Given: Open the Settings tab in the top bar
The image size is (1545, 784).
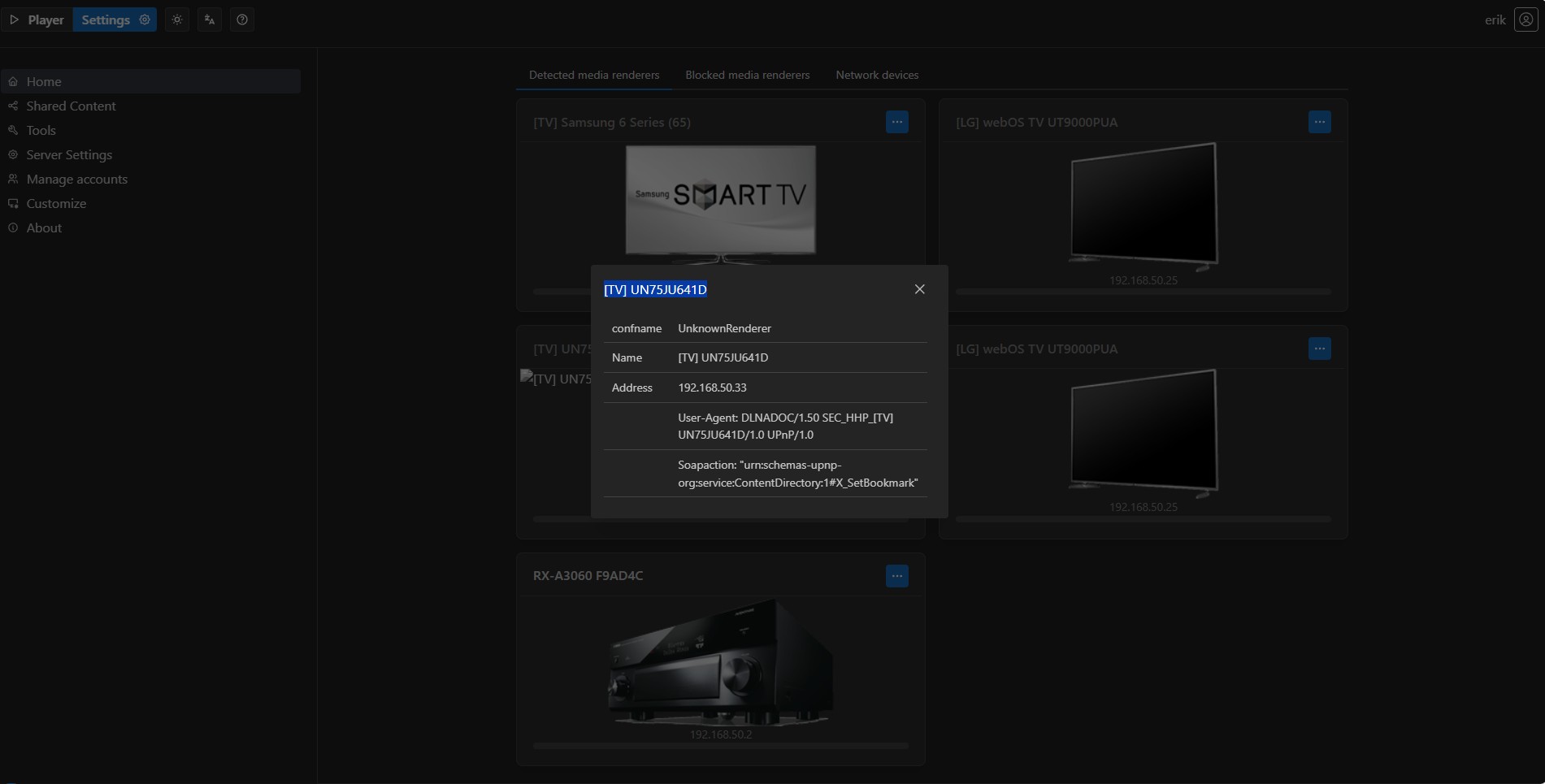Looking at the screenshot, I should tap(115, 19).
